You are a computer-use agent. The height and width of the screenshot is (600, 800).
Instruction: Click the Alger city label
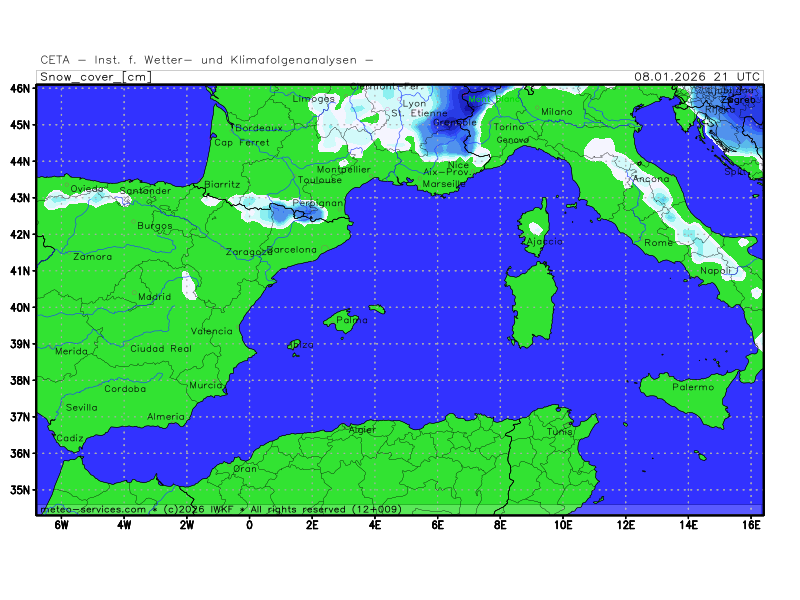[361, 430]
